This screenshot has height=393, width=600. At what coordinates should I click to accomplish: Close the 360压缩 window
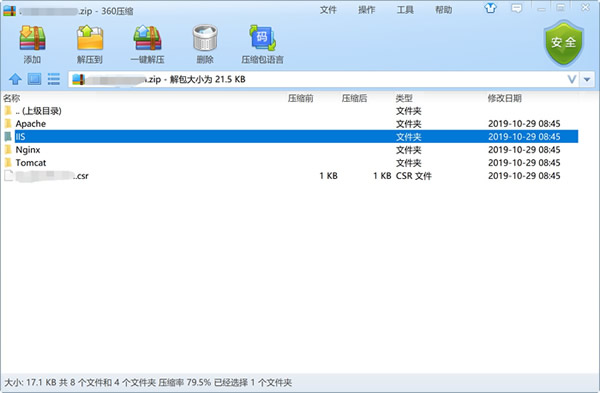click(585, 8)
